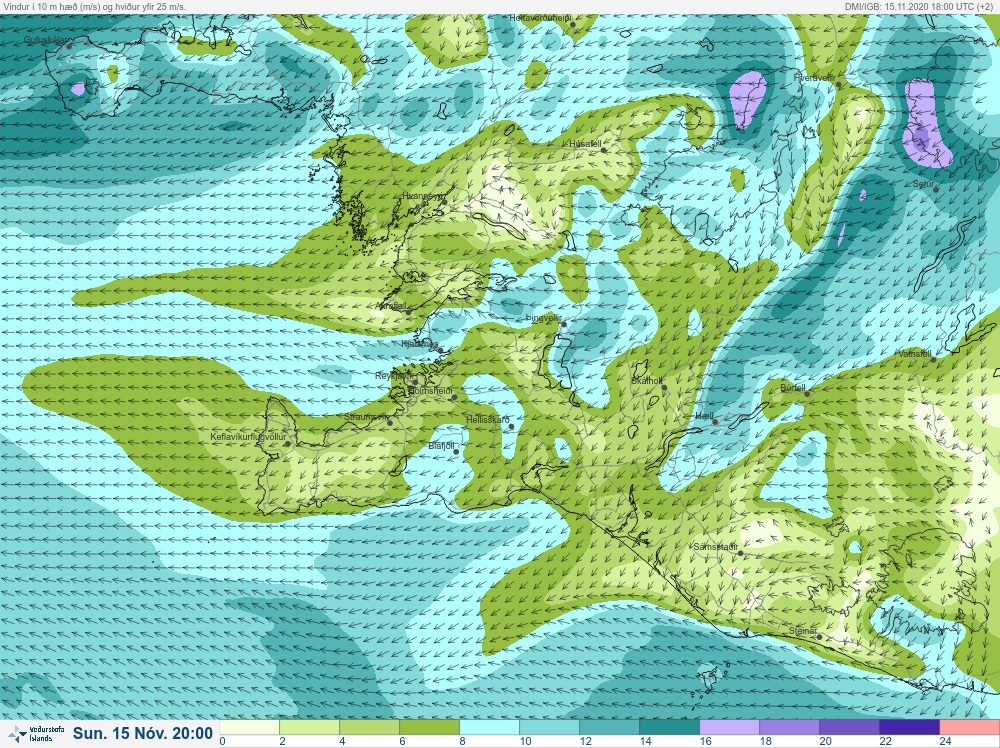Viewport: 1000px width, 748px height.
Task: Select the Setur station label
Action: [x=923, y=184]
